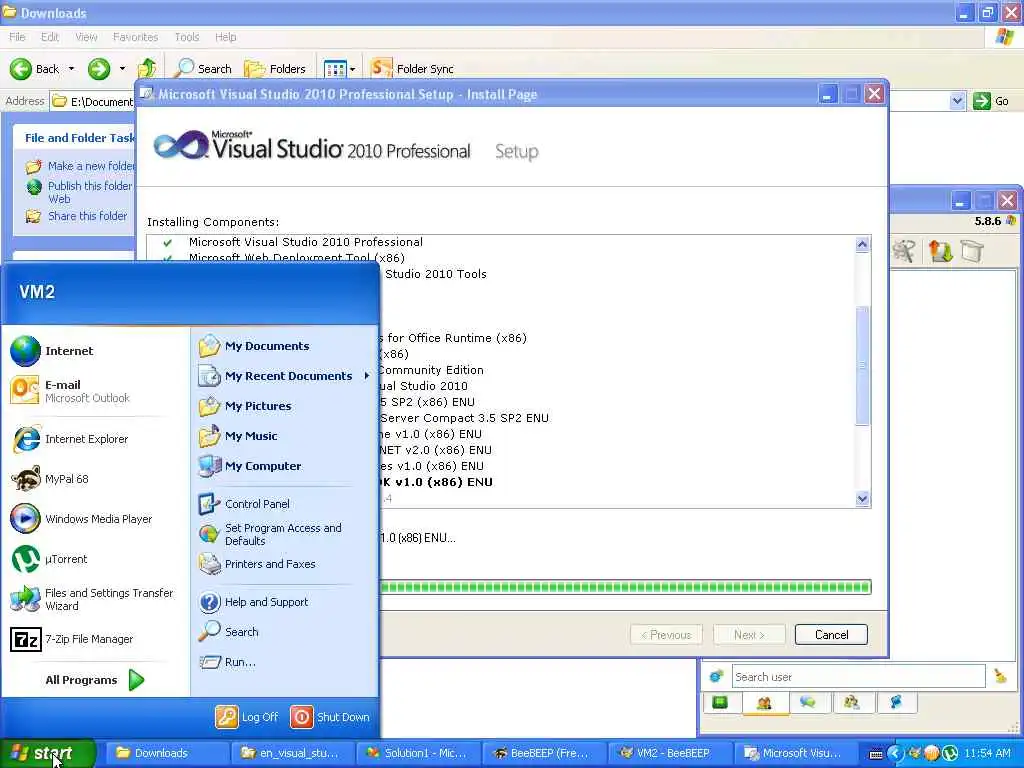Click Make a new folder link
The image size is (1024, 768).
tap(91, 166)
